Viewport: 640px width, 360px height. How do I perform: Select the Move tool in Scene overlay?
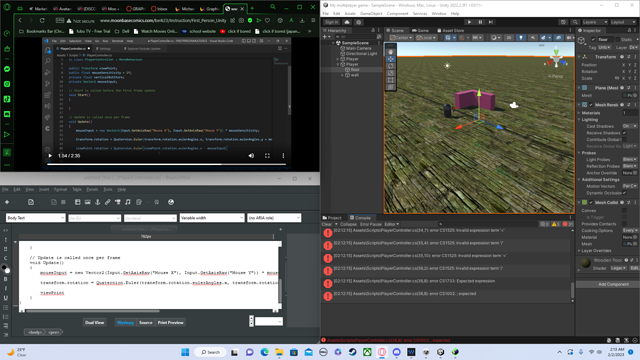(x=391, y=59)
